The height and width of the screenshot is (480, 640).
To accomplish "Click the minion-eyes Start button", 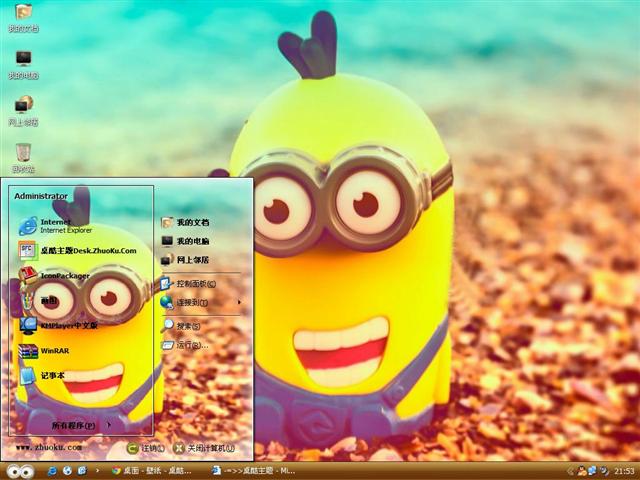I will pos(20,470).
